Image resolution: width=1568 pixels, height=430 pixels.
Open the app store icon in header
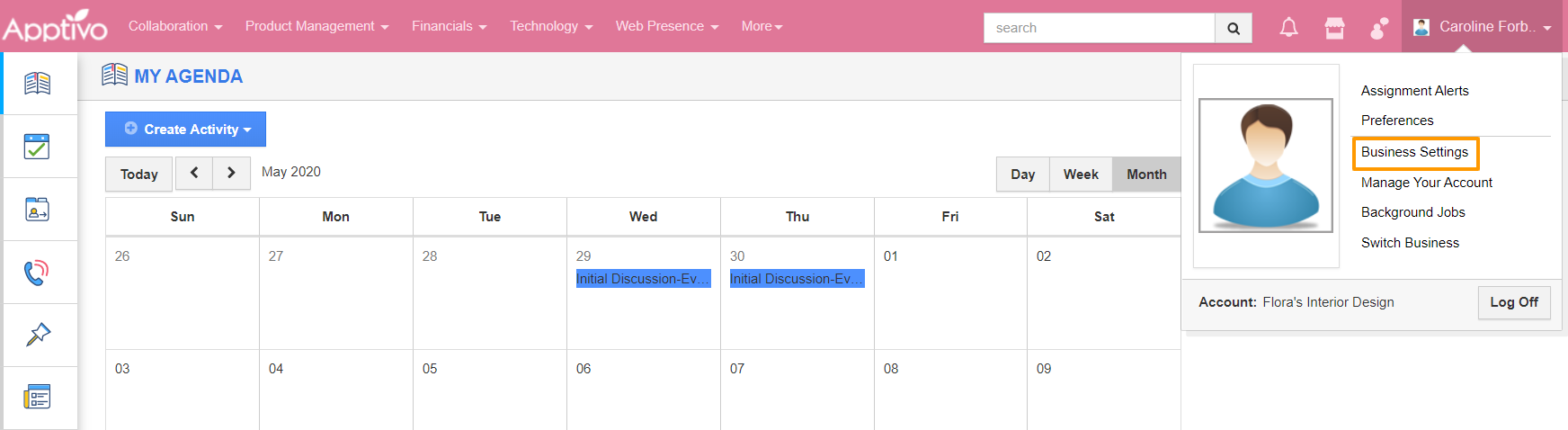point(1334,28)
